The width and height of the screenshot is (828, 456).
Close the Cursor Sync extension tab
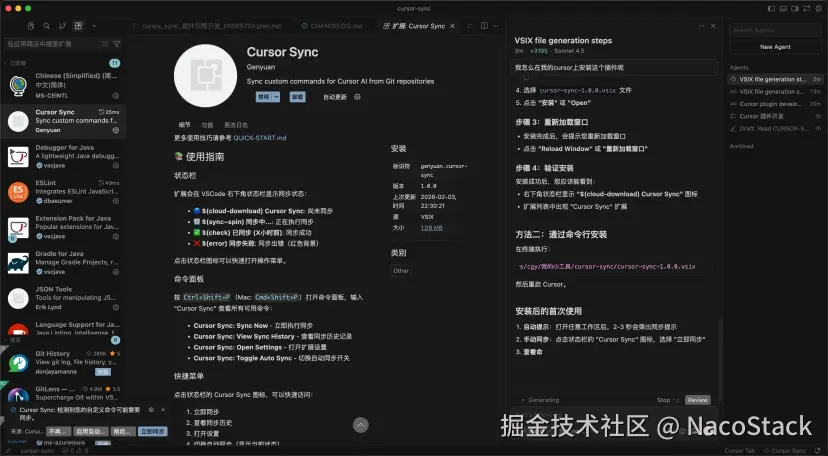coord(453,26)
